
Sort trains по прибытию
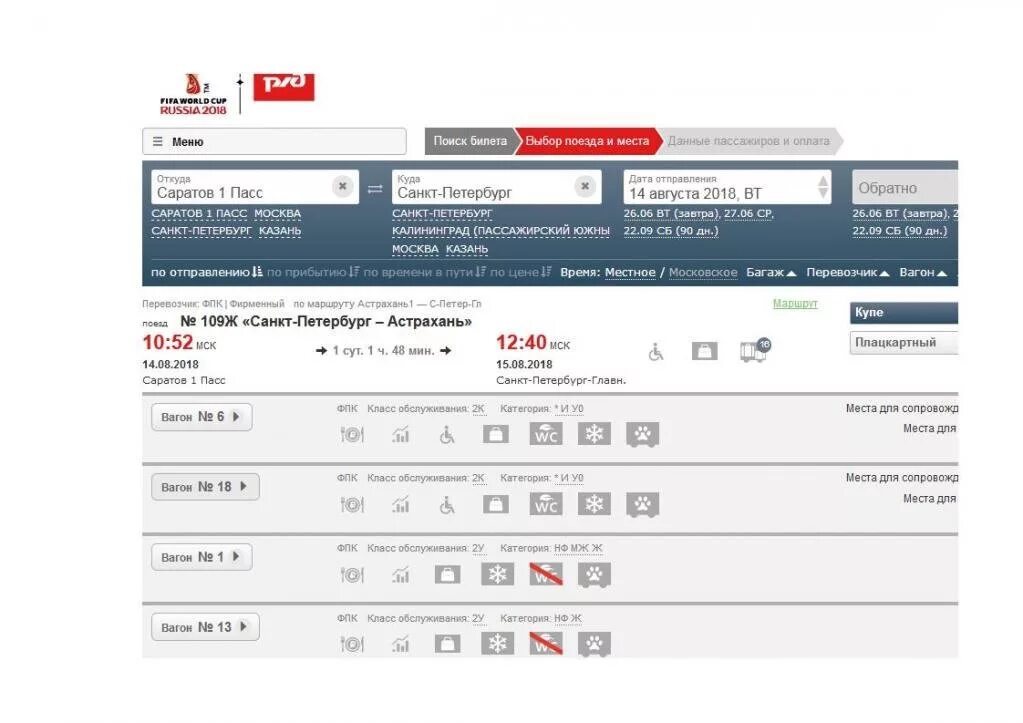pos(313,272)
